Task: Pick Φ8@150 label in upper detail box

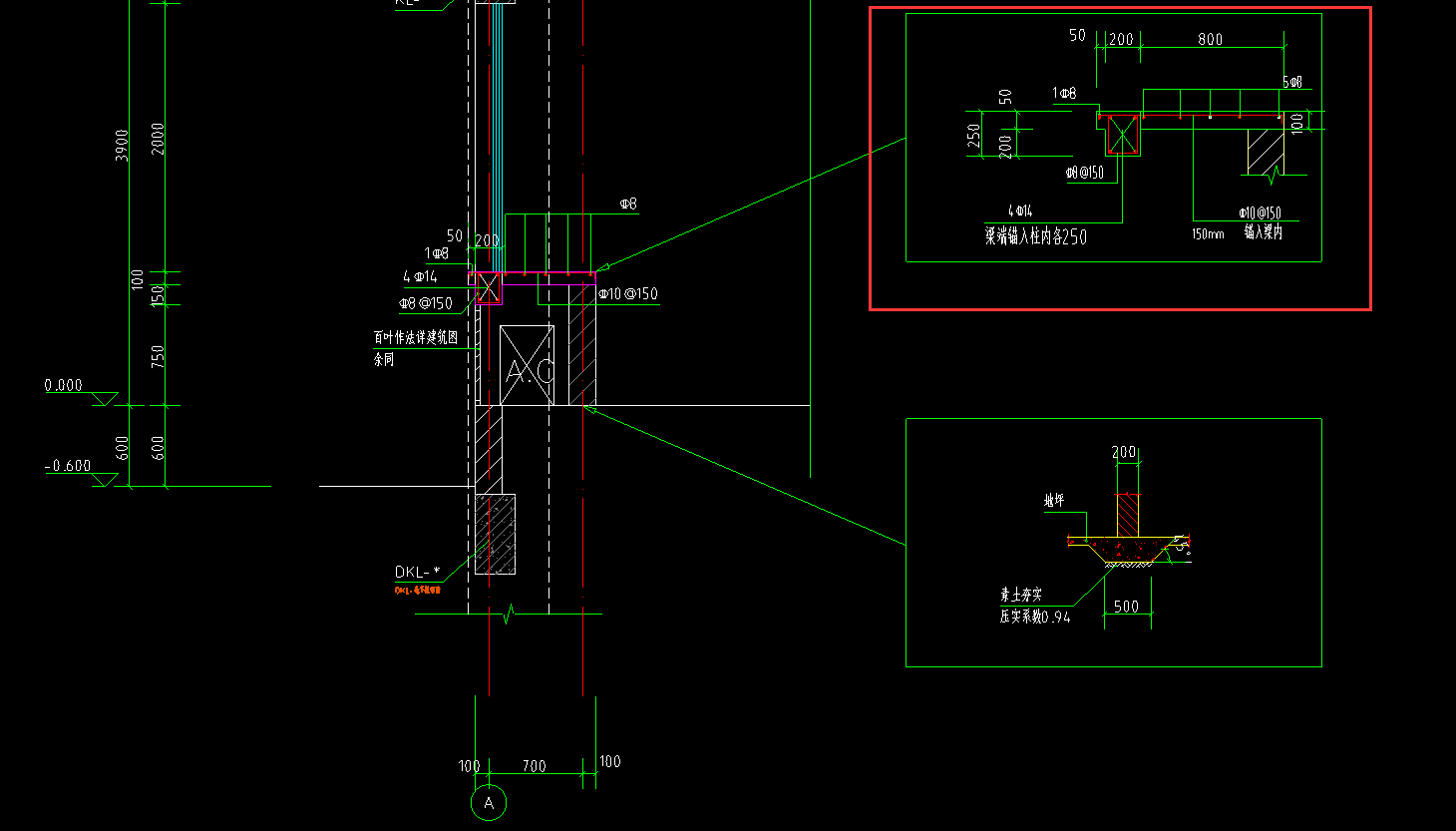Action: [x=1085, y=173]
